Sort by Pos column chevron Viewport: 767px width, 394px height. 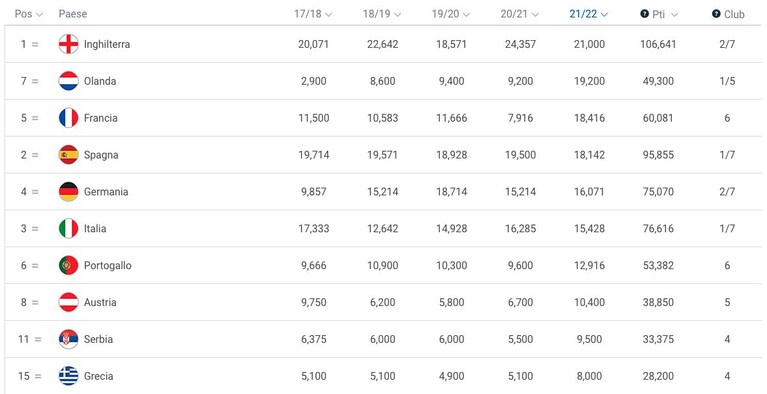click(x=40, y=15)
